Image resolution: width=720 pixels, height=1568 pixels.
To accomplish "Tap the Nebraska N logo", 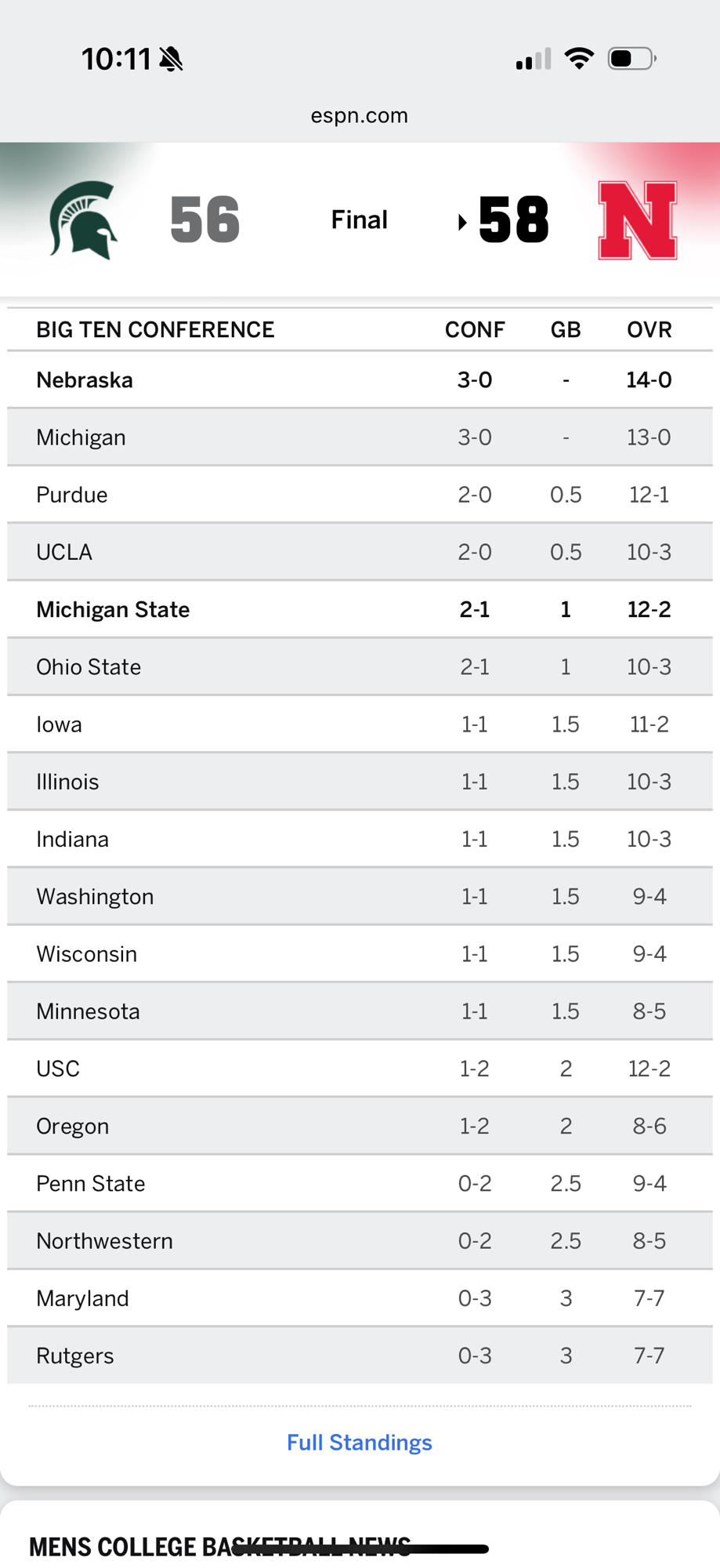I will (x=637, y=220).
